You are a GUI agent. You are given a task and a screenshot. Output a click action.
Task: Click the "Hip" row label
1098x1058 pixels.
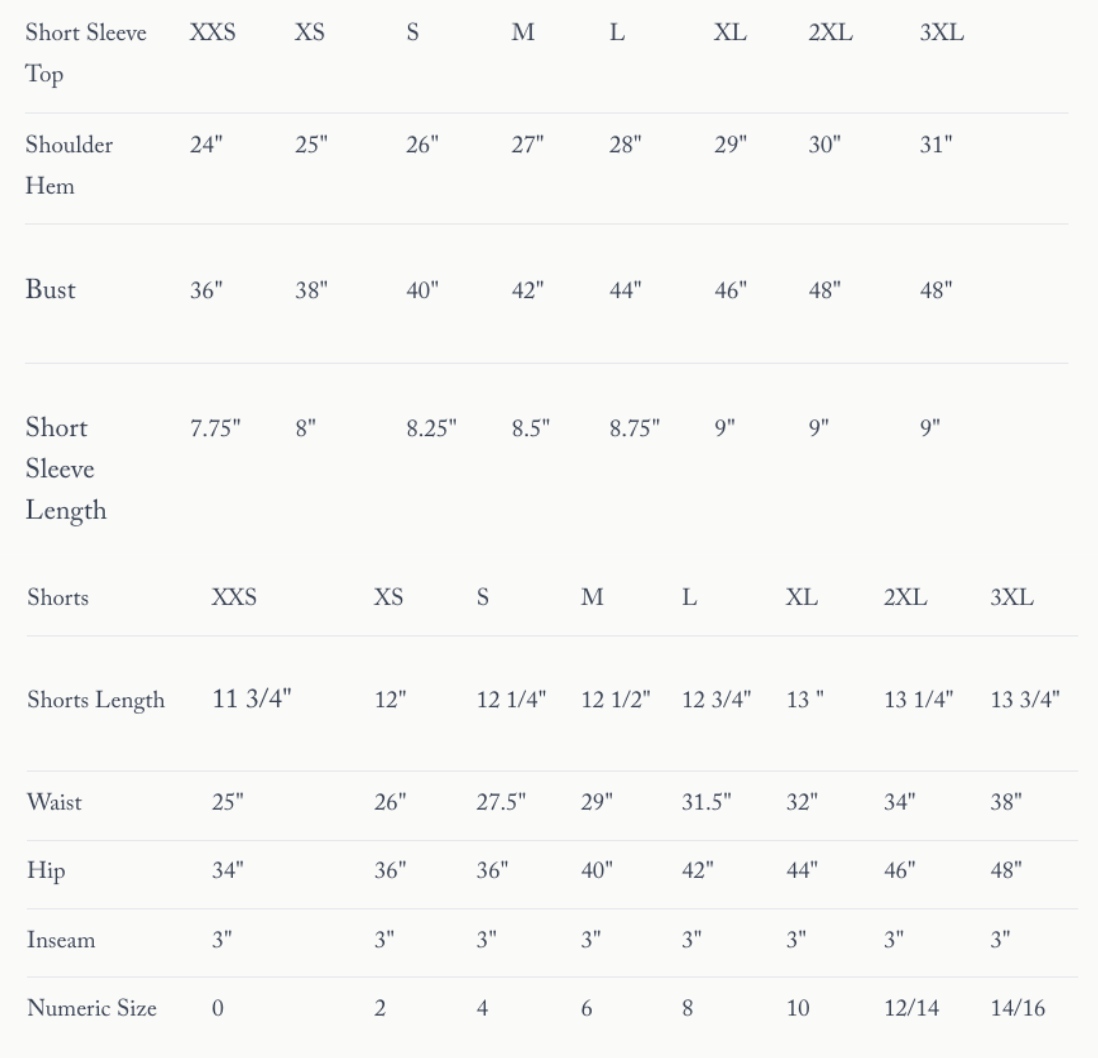[45, 872]
